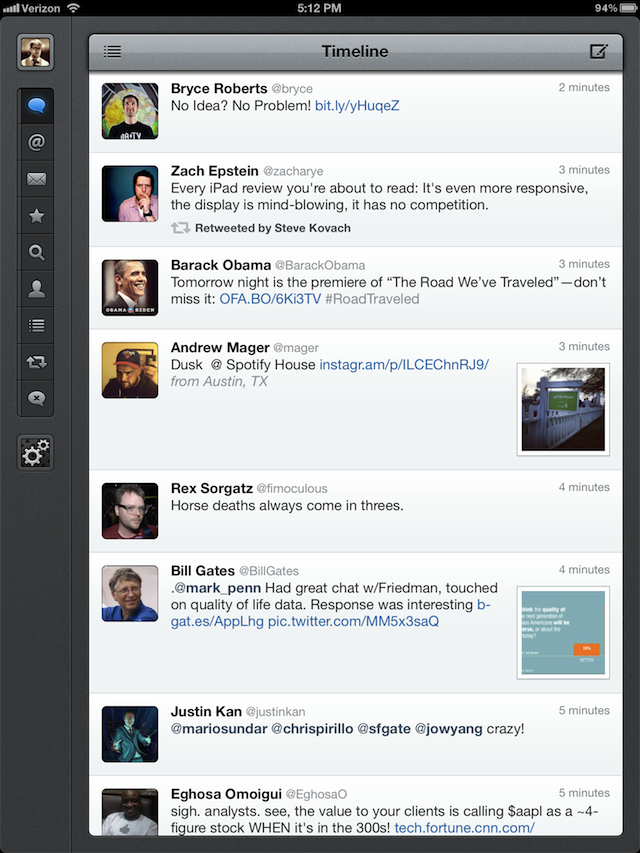View Bill Gates's attached chart image thumbnail
Image resolution: width=640 pixels, height=853 pixels.
563,633
